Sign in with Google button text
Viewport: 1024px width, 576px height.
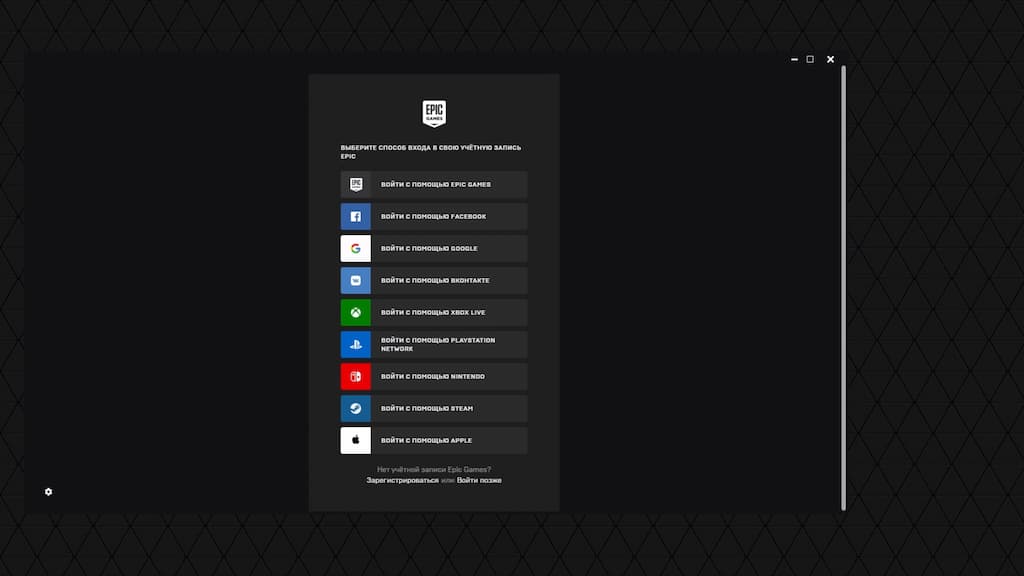[x=429, y=249]
